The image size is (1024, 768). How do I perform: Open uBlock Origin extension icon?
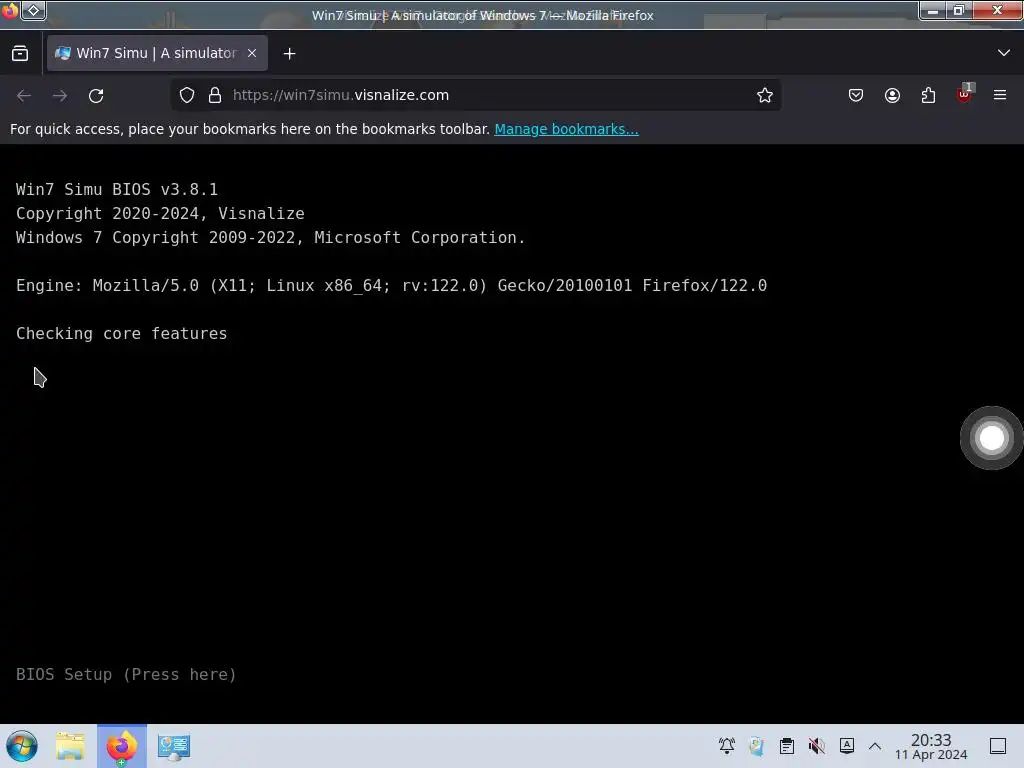click(x=965, y=95)
